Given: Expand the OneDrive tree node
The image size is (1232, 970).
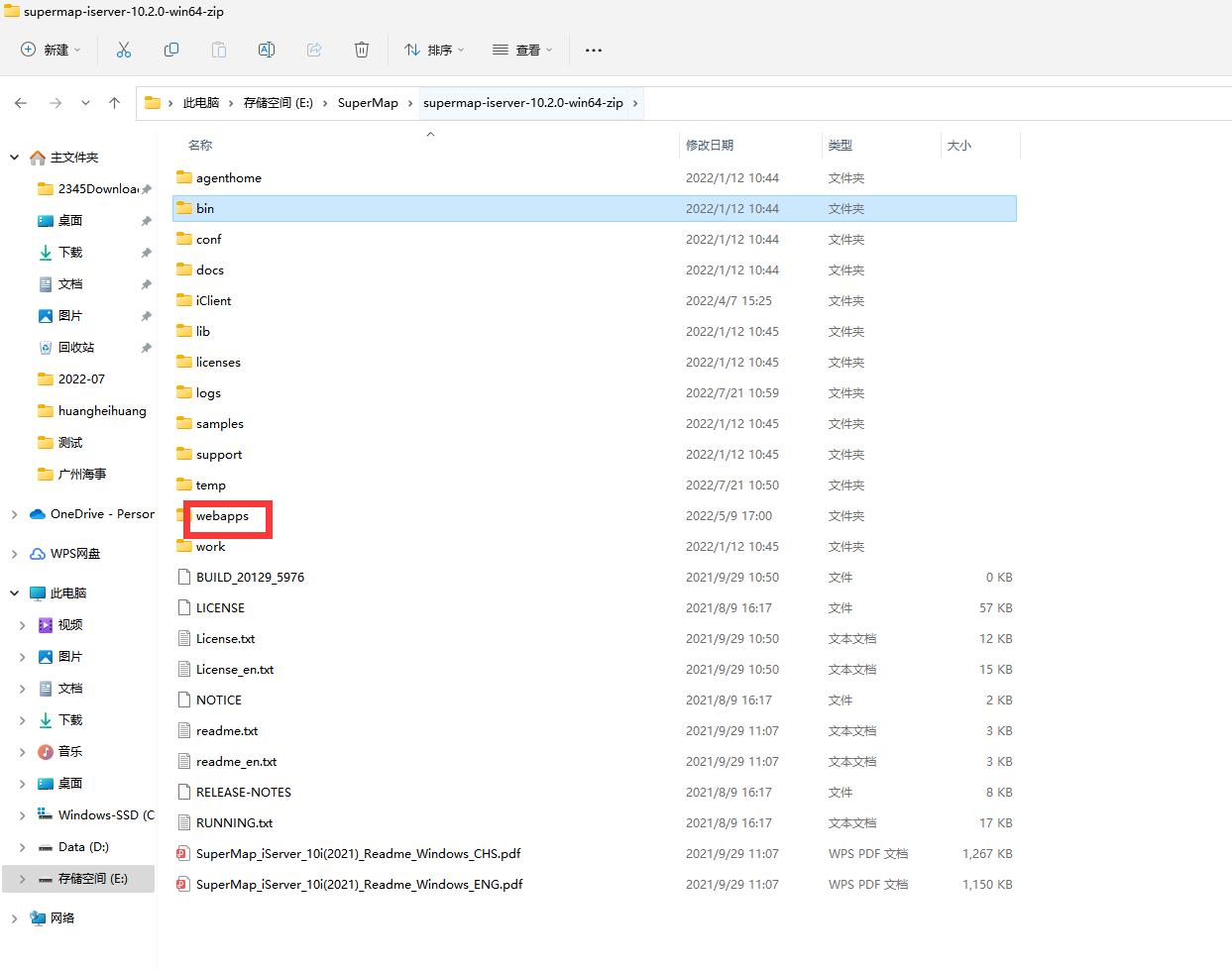Looking at the screenshot, I should coord(14,514).
